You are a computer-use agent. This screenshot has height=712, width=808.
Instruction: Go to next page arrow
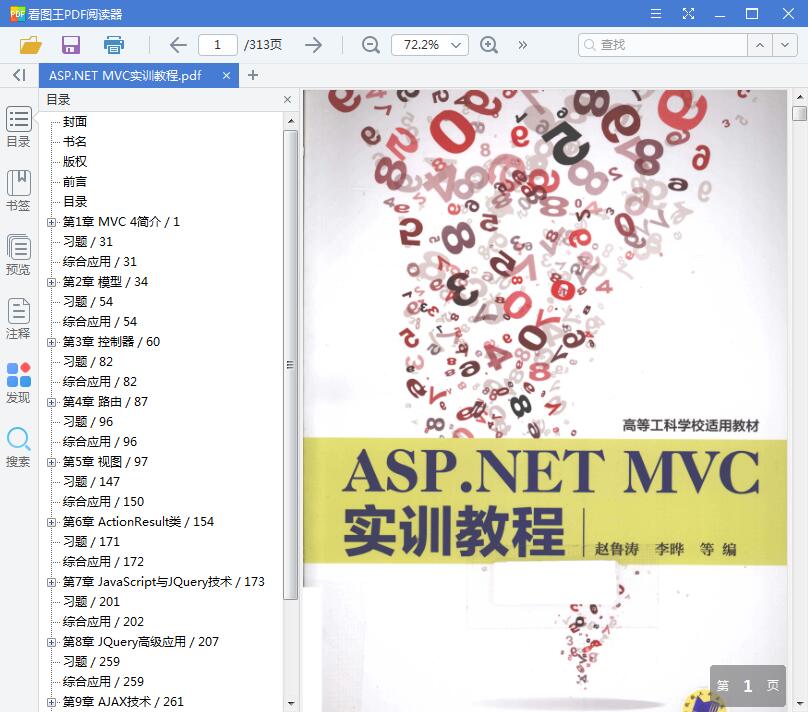coord(313,45)
